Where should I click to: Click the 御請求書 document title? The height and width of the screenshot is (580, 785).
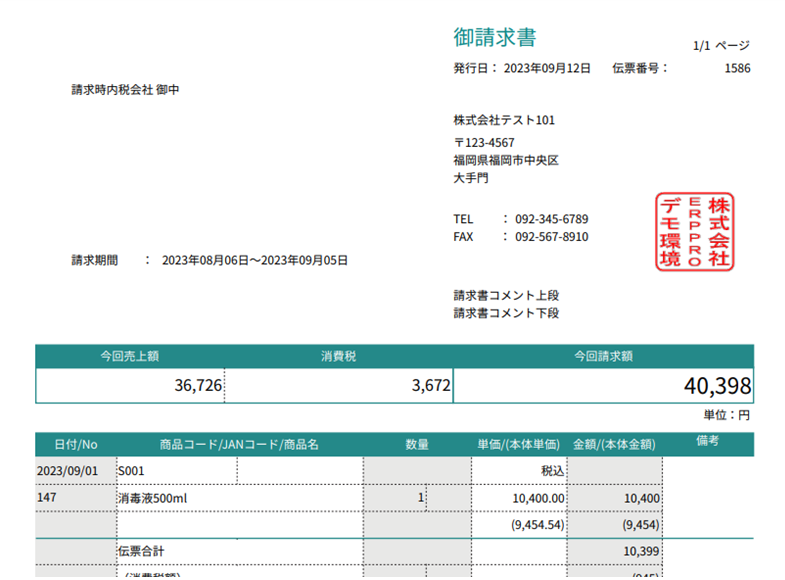494,38
